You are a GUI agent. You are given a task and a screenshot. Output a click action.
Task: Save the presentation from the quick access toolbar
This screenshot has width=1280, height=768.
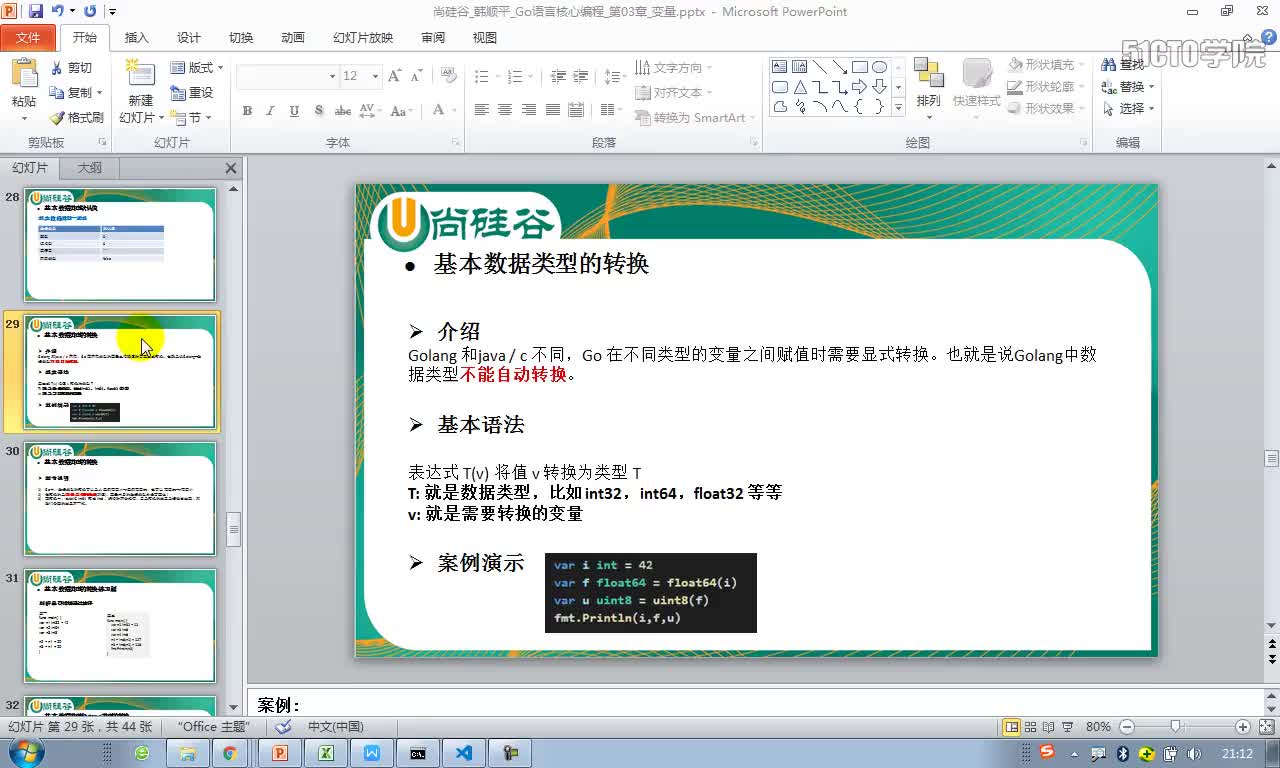pyautogui.click(x=36, y=11)
